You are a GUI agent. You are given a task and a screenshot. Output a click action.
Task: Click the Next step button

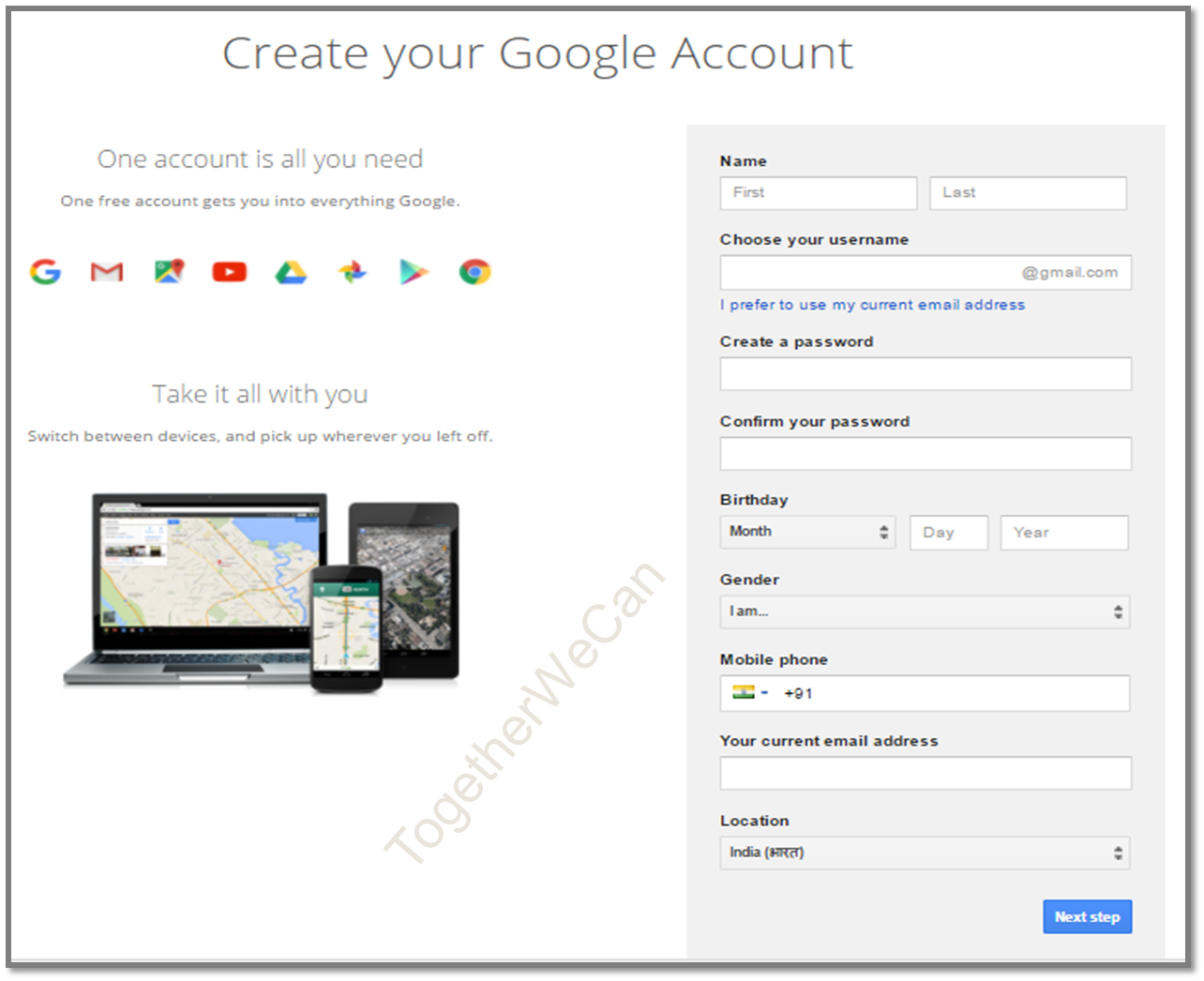(x=1088, y=917)
